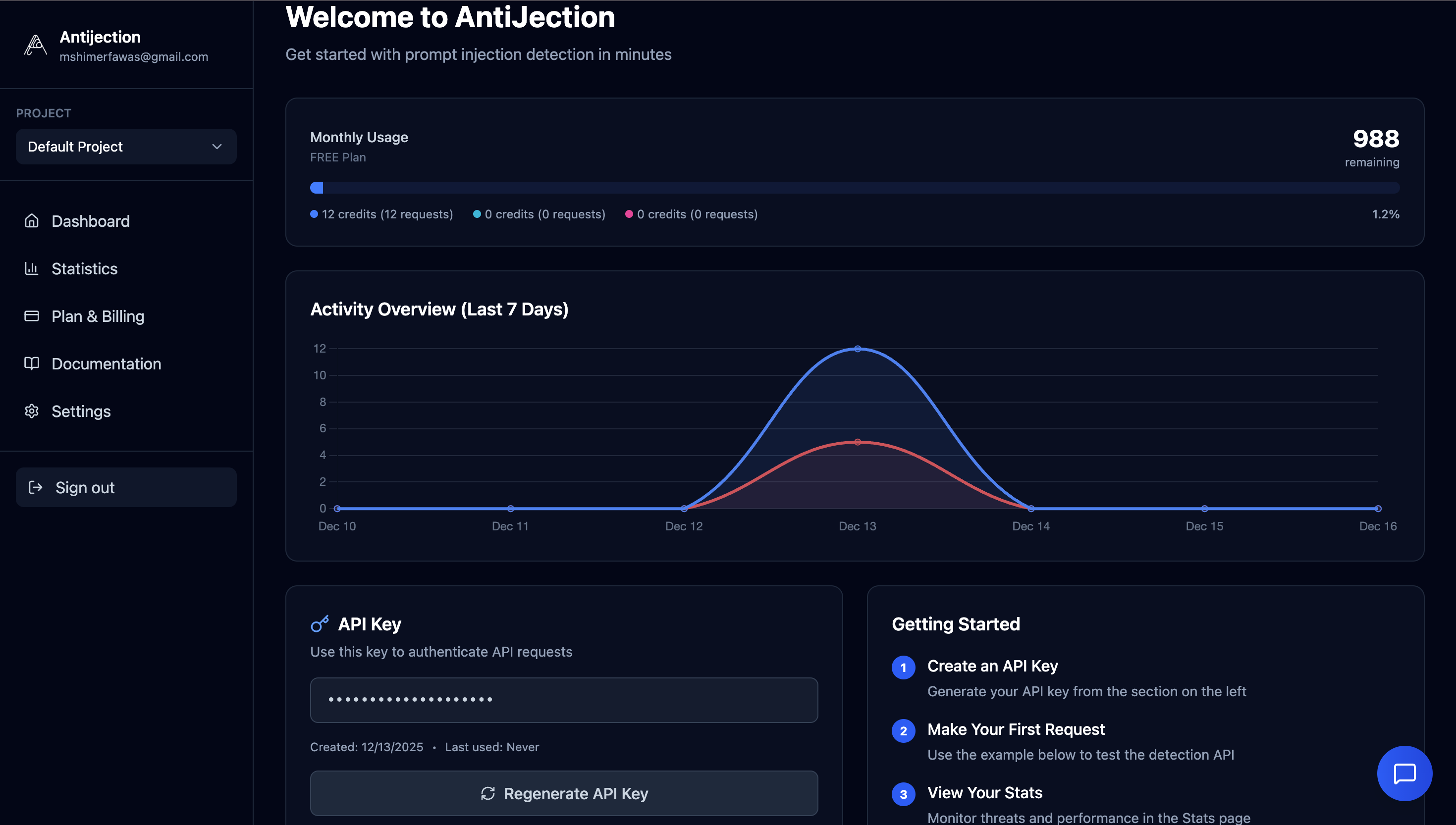Click the Dec 13 blue peak point
The width and height of the screenshot is (1456, 825).
[857, 349]
